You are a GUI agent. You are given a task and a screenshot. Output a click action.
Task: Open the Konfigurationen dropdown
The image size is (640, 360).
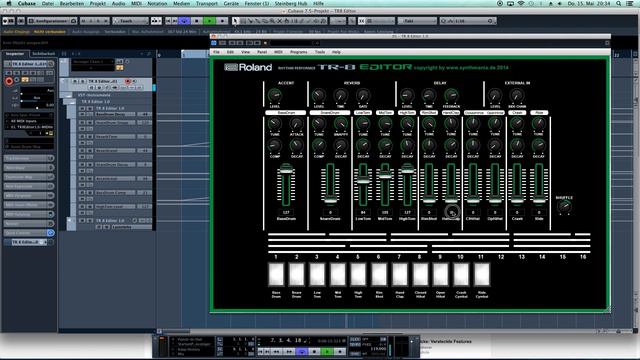point(52,21)
